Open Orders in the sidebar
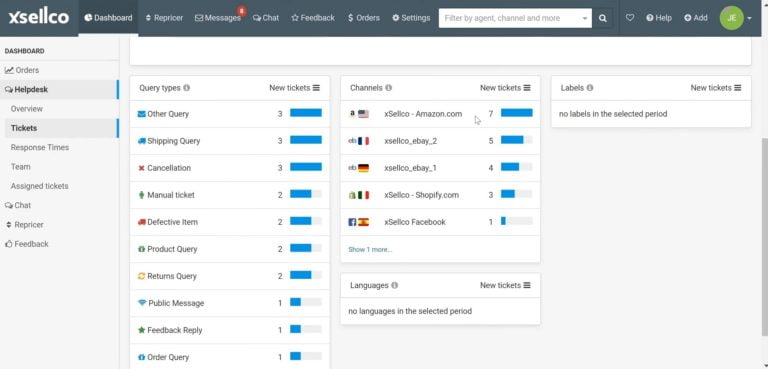The image size is (768, 369). click(22, 70)
